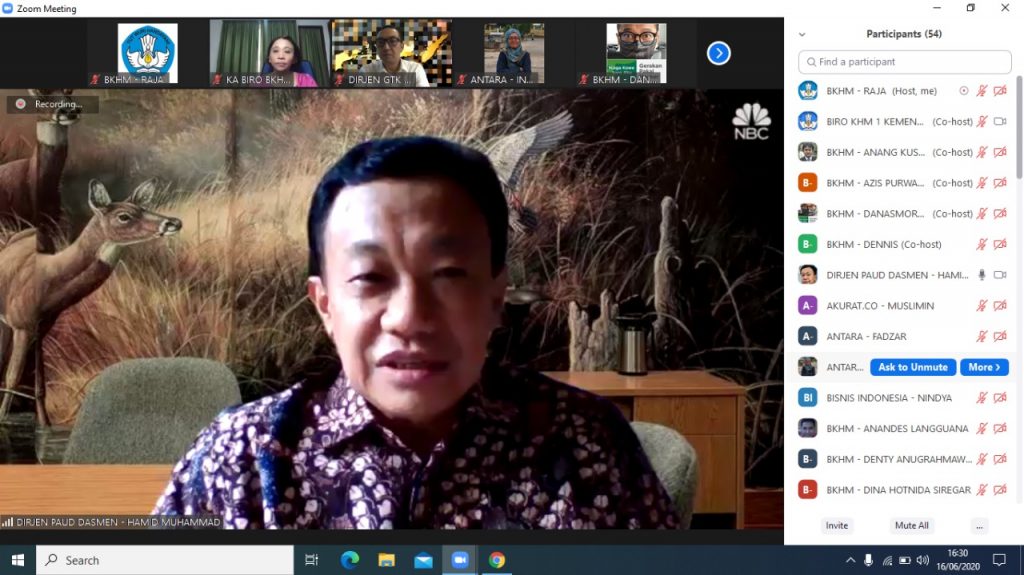The width and height of the screenshot is (1024, 575).
Task: Click the Ask to Unmute button
Action: (x=912, y=367)
